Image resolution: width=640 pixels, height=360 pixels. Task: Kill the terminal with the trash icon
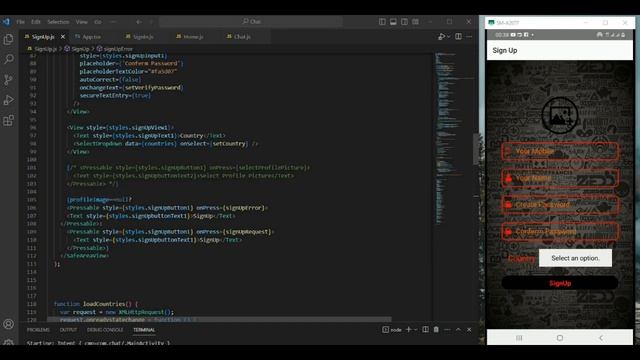pos(436,330)
